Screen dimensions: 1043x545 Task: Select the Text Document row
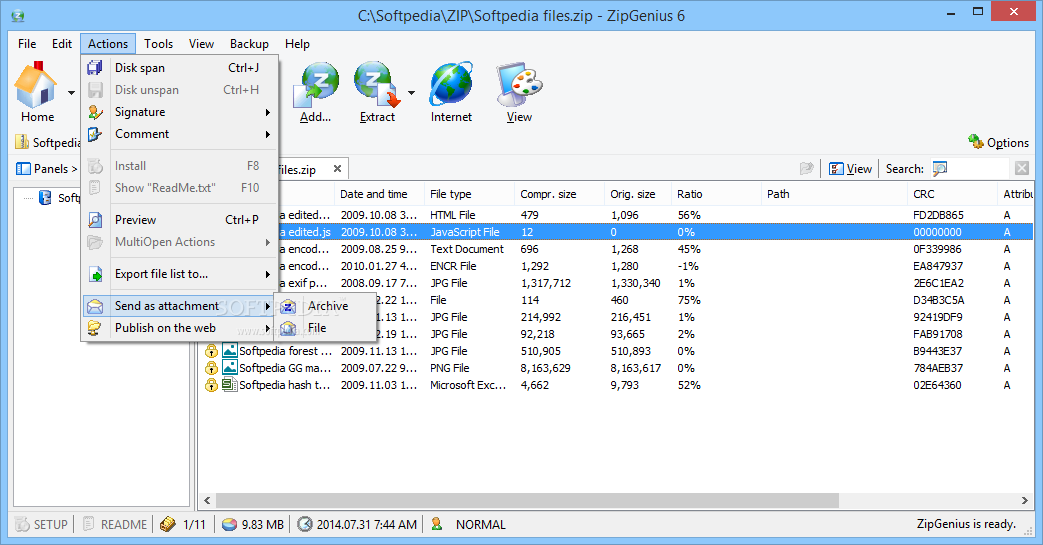click(x=617, y=249)
